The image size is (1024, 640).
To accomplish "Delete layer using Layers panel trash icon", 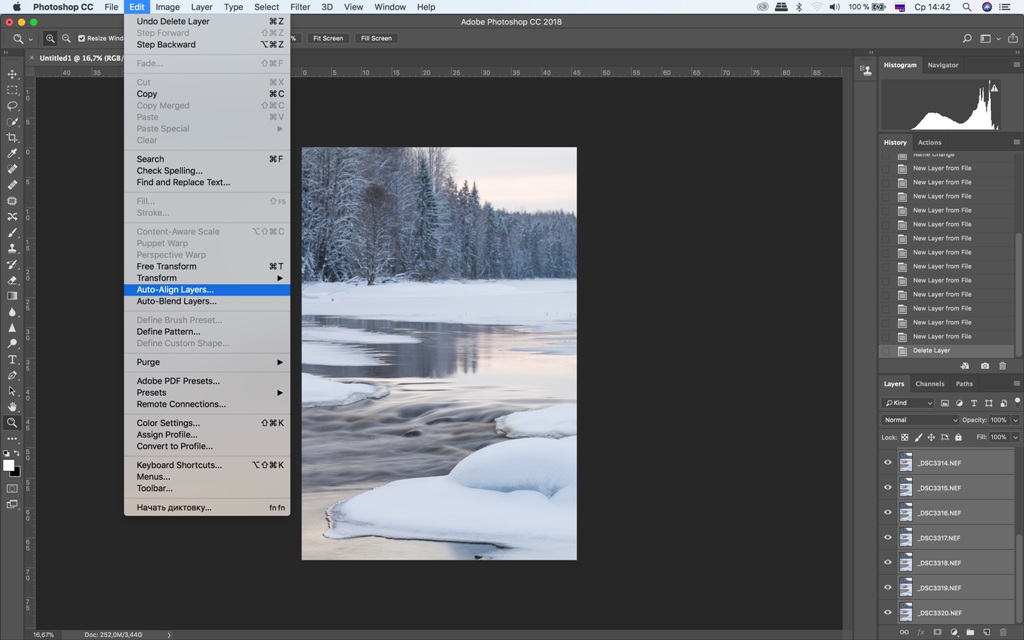I will click(1003, 632).
